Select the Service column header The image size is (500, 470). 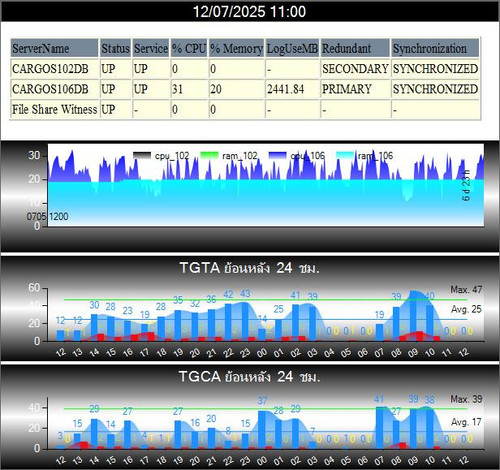(x=151, y=48)
